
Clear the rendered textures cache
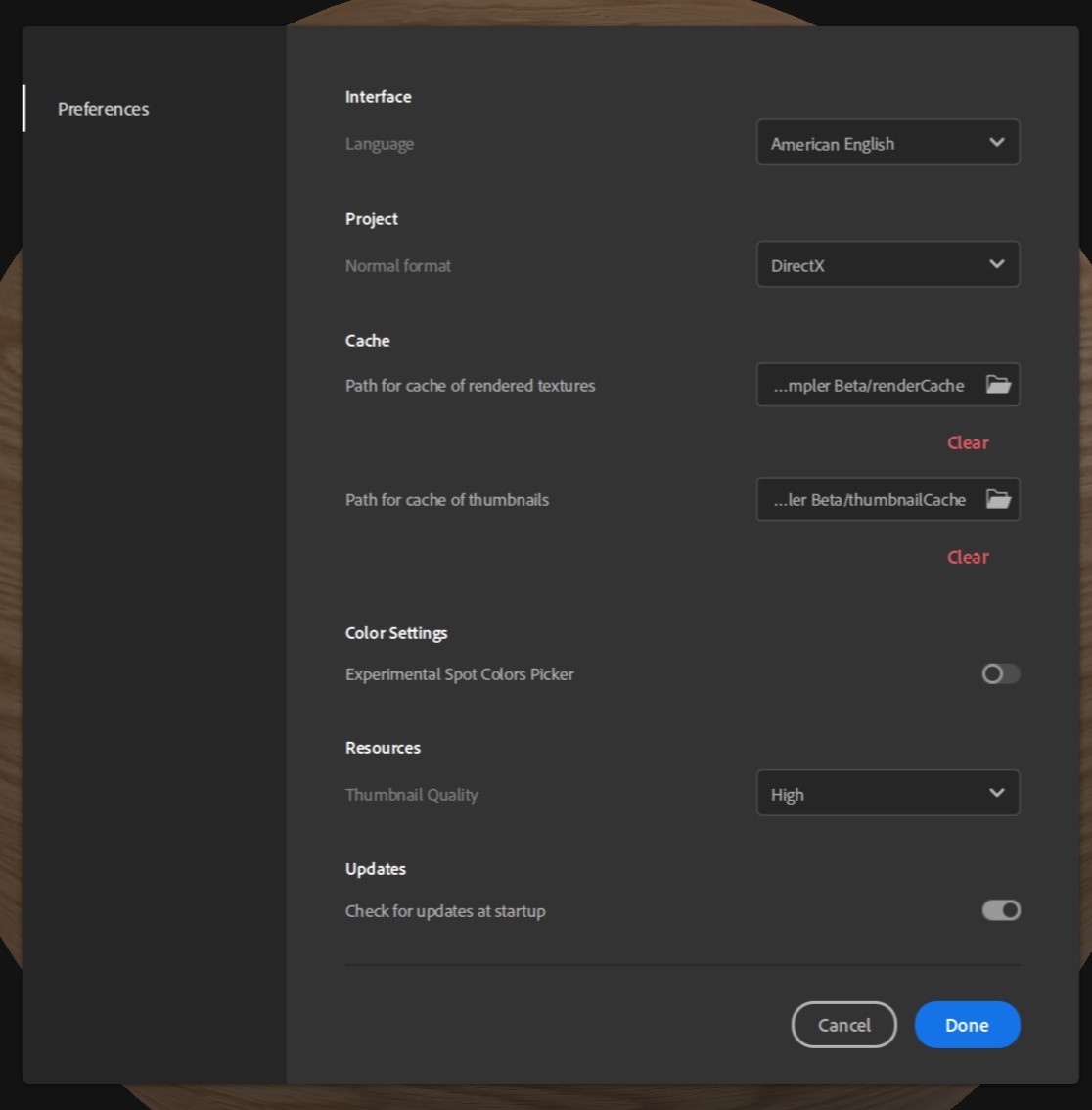coord(968,442)
